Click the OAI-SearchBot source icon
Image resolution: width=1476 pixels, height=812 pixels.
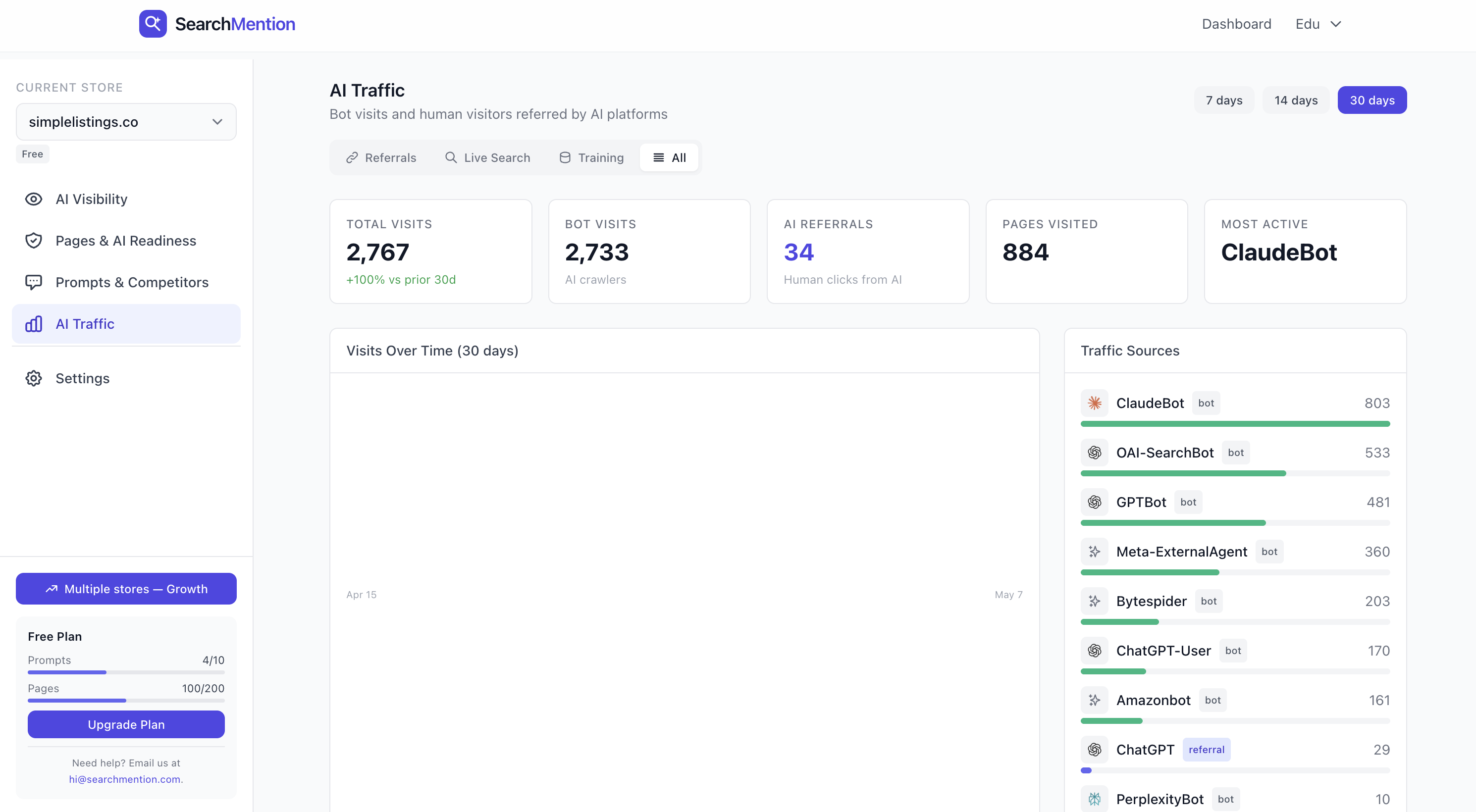click(x=1095, y=453)
